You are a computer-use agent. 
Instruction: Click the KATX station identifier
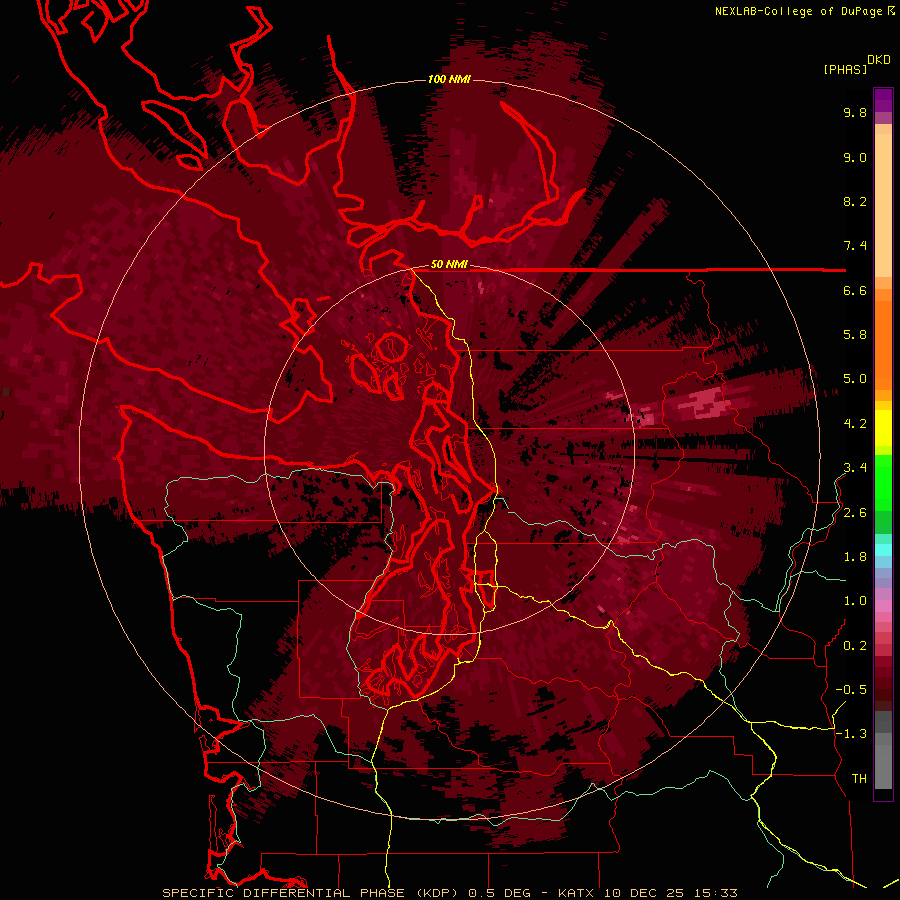577,893
